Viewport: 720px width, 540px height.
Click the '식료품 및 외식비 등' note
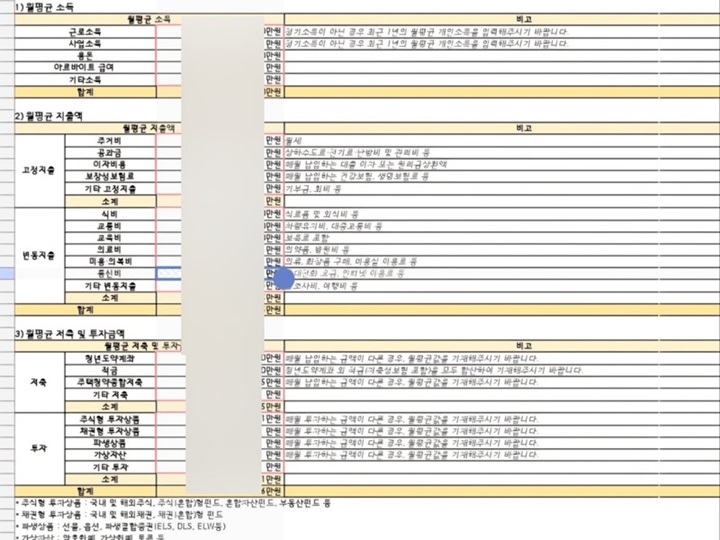tap(501, 214)
